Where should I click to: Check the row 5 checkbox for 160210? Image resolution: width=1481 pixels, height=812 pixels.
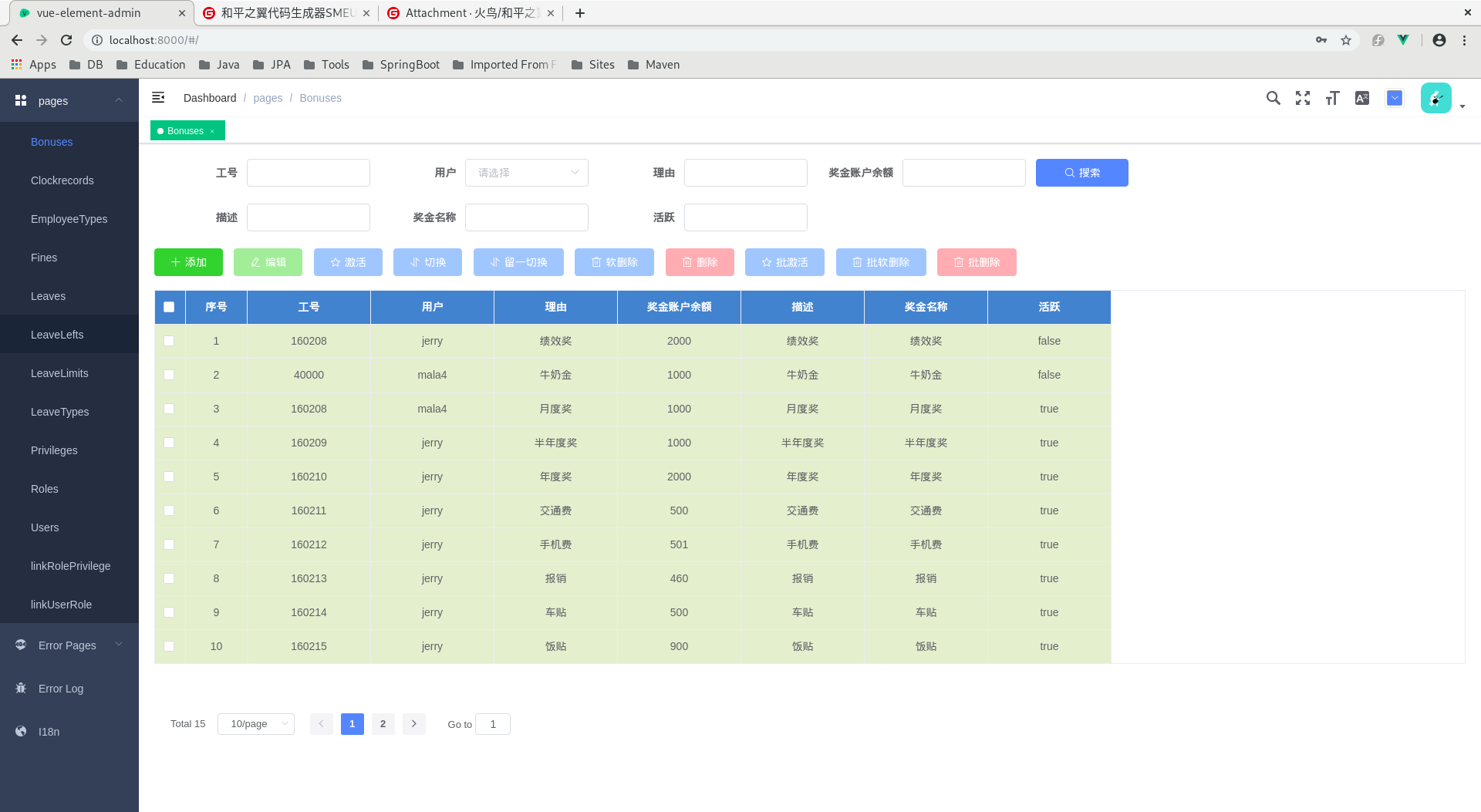[169, 477]
